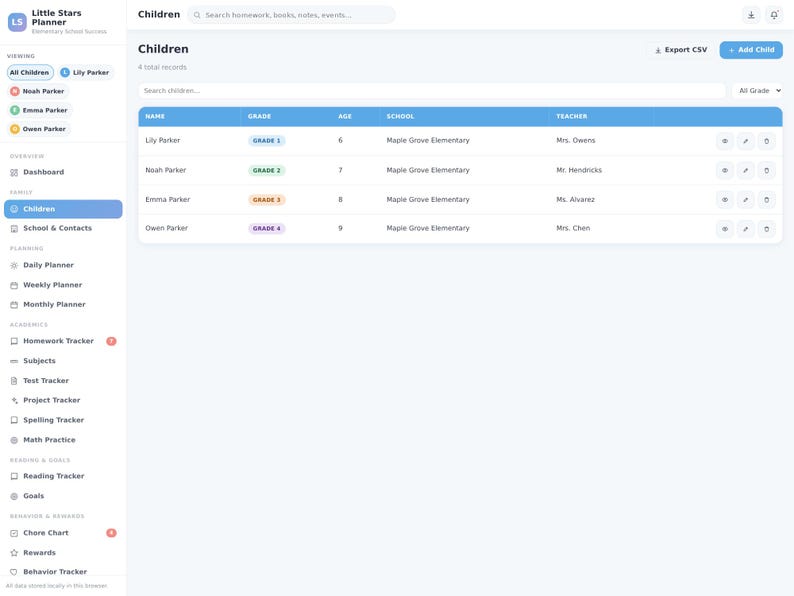The height and width of the screenshot is (596, 794).
Task: Open the Subjects page
Action: click(63, 361)
